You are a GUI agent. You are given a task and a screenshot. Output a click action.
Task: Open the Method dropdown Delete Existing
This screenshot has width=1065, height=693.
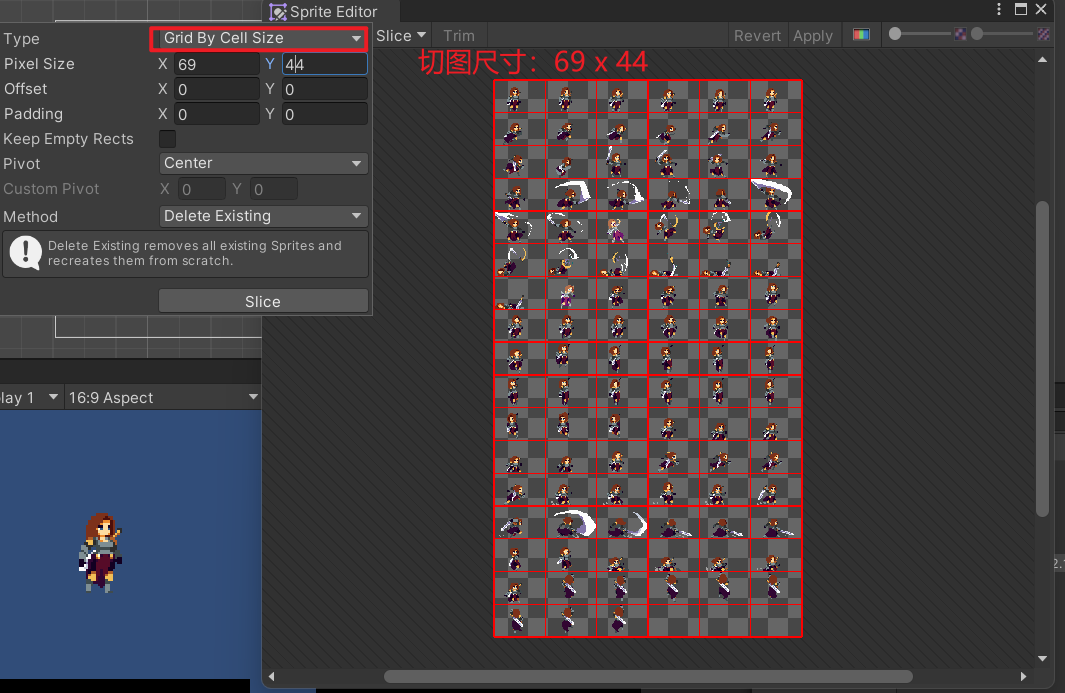263,216
